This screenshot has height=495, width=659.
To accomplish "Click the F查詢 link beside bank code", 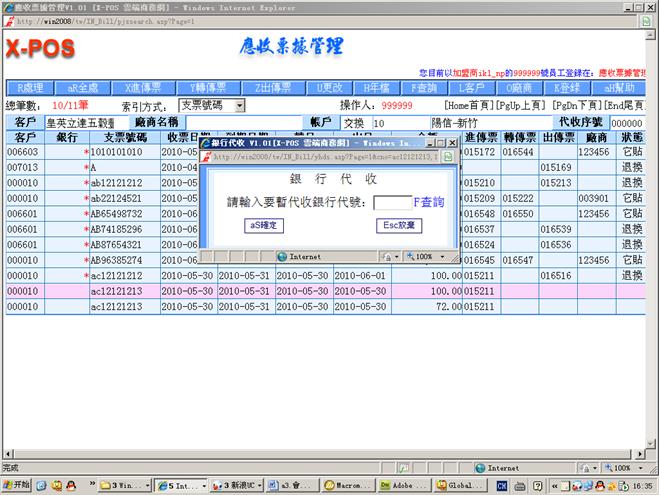I will click(429, 202).
